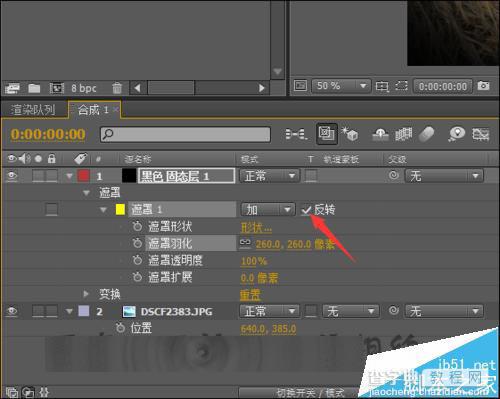This screenshot has height=399, width=500.
Task: Select the 遮罩 1 mask row
Action: (x=182, y=210)
